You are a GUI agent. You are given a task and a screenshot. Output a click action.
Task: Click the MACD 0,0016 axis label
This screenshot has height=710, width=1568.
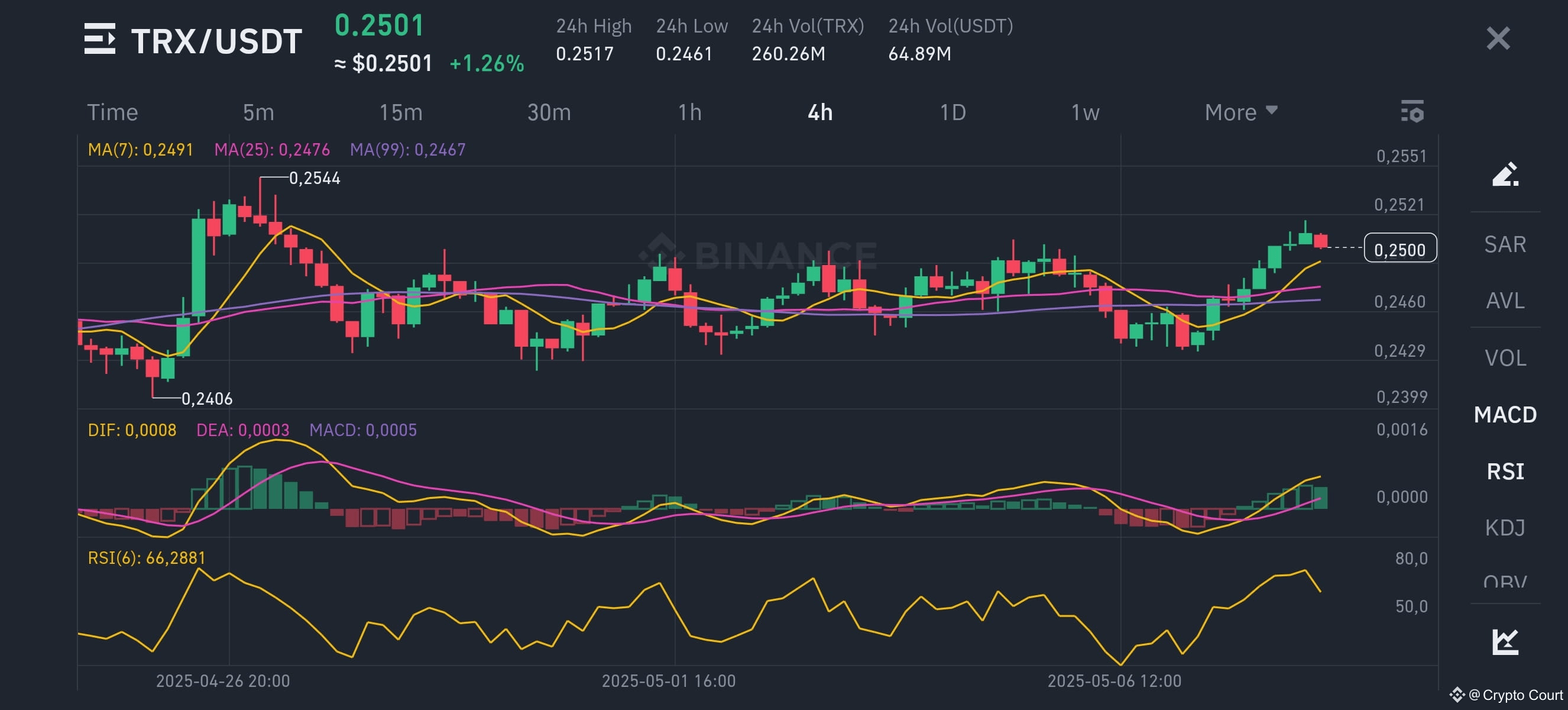(x=1401, y=430)
